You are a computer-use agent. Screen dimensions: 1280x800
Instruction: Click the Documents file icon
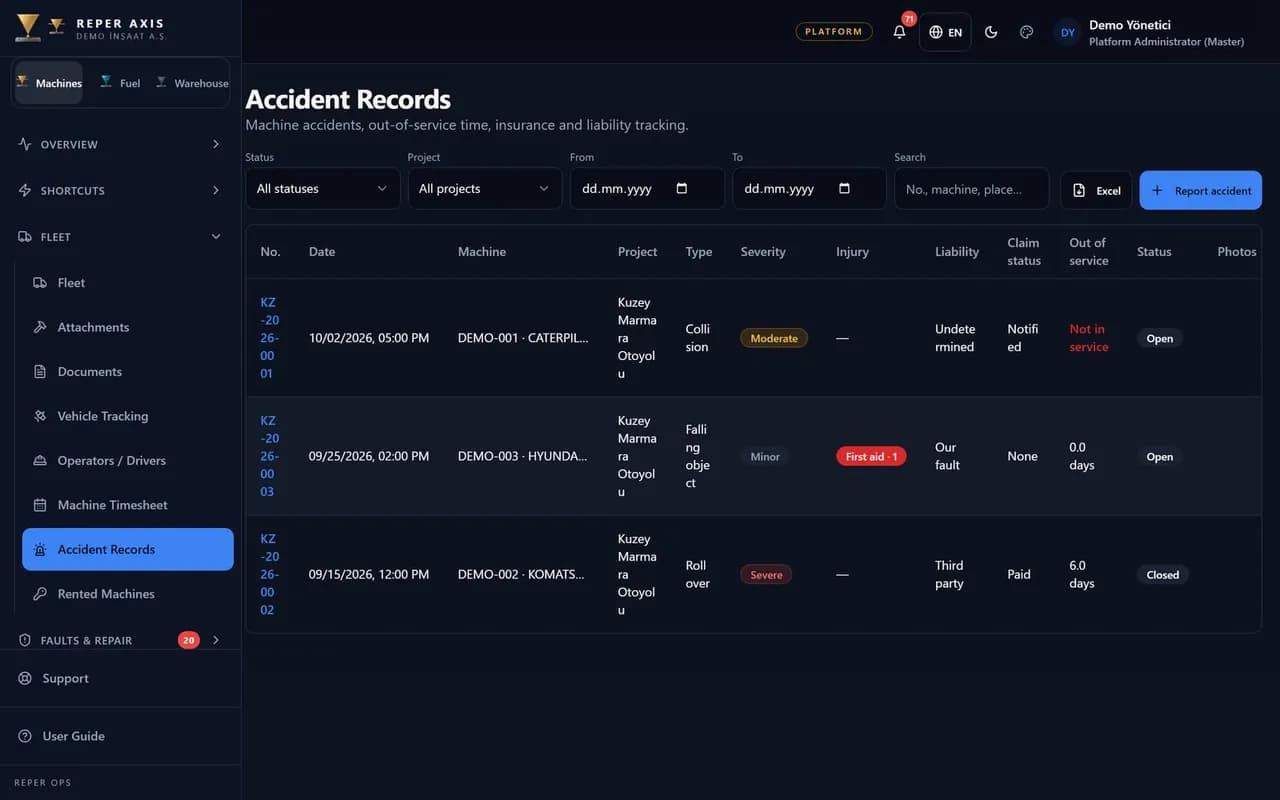pos(40,371)
